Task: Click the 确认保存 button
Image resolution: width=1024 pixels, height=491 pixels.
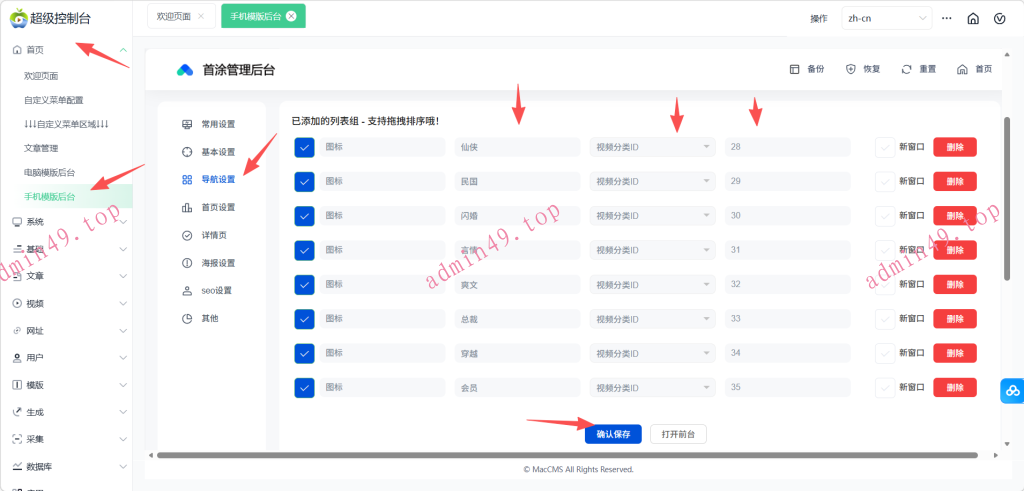Action: pos(613,434)
